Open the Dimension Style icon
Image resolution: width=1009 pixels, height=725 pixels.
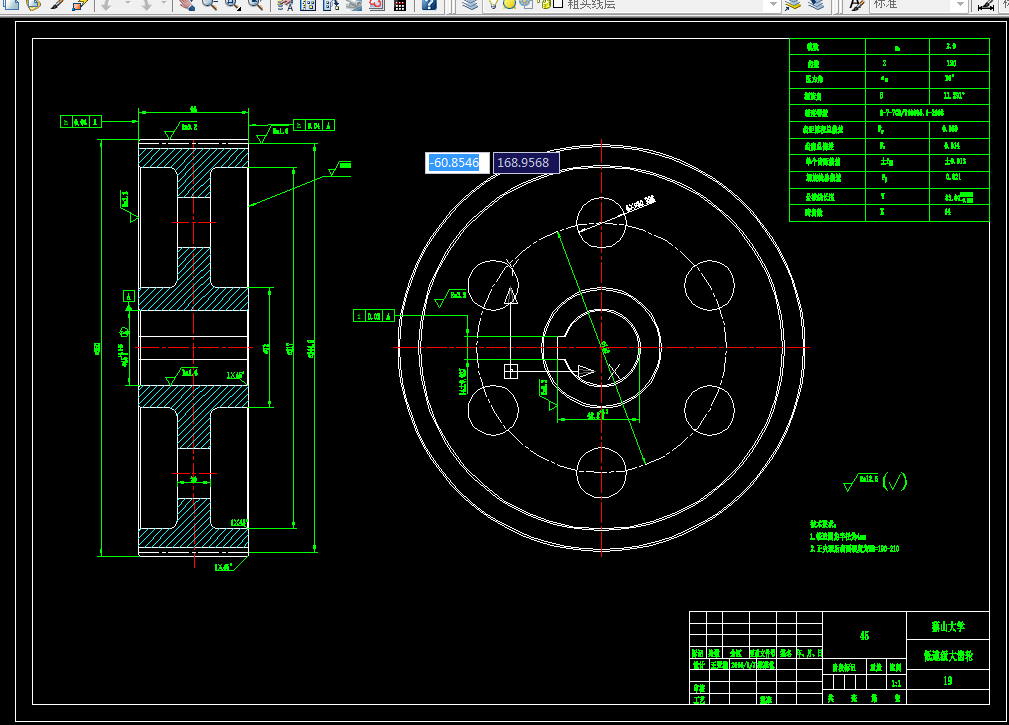[985, 5]
